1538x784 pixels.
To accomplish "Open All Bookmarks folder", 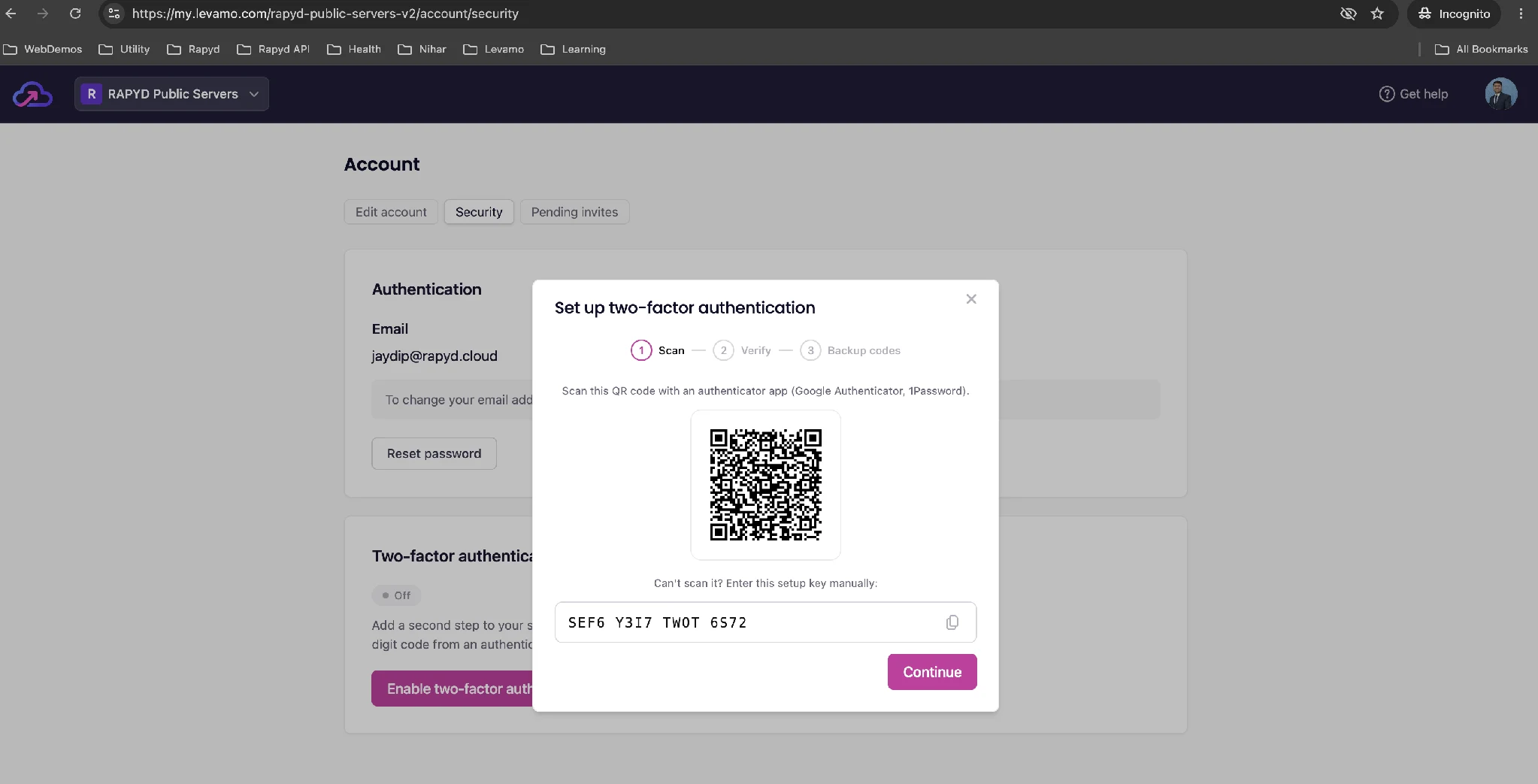I will point(1481,49).
